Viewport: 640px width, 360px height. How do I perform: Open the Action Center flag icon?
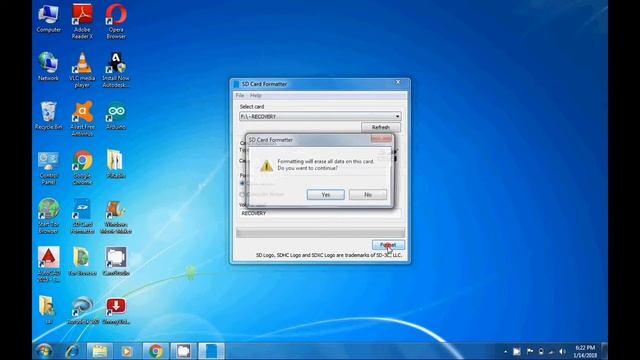530,351
